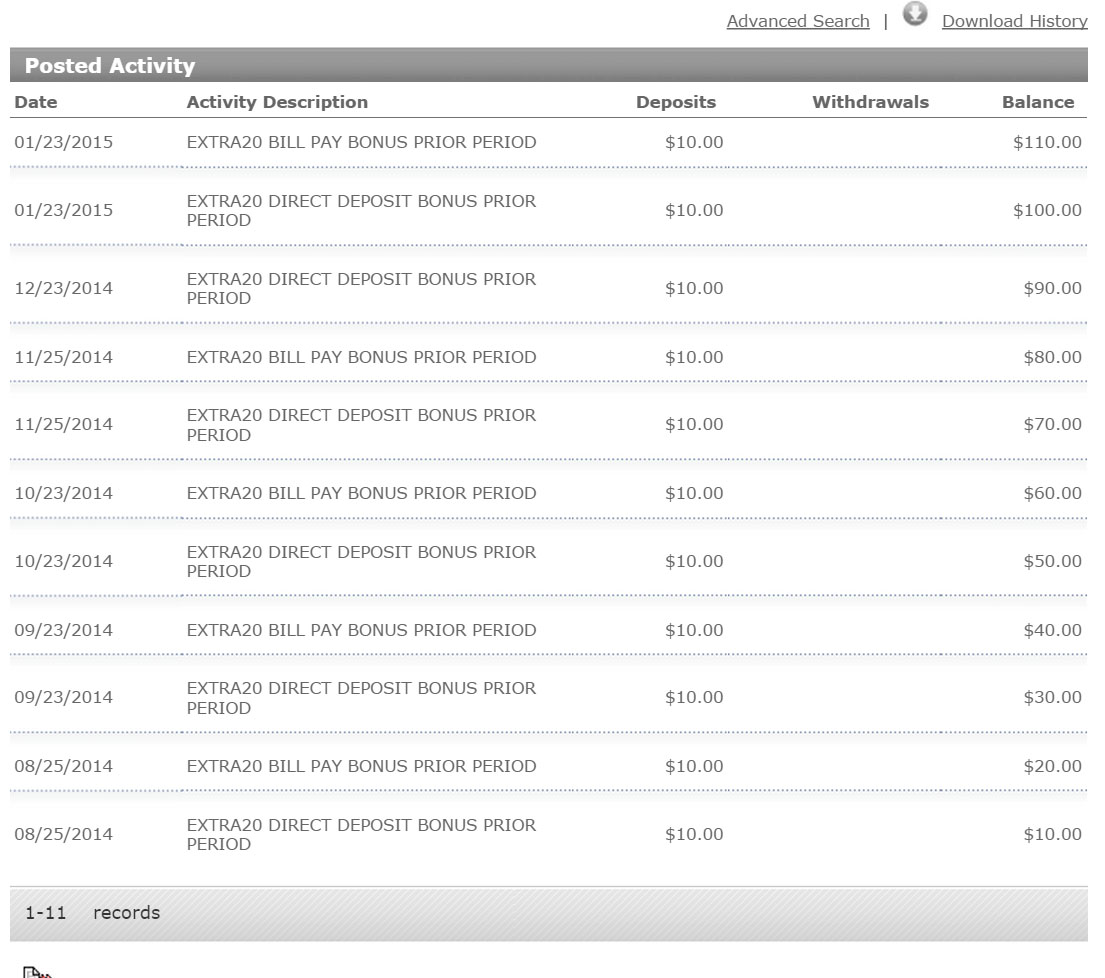Click the Withdrawals column header
The width and height of the screenshot is (1105, 978).
click(x=870, y=102)
